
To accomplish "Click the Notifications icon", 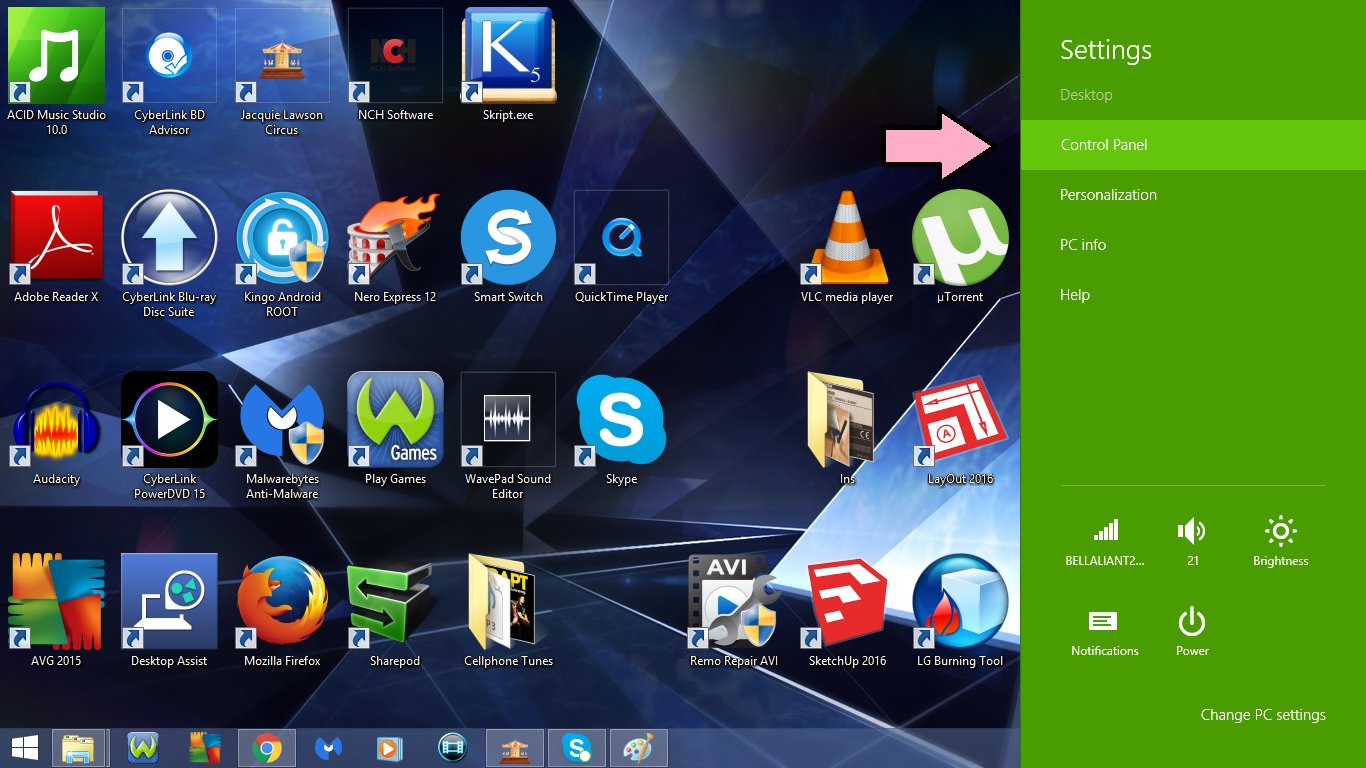I will coord(1105,632).
